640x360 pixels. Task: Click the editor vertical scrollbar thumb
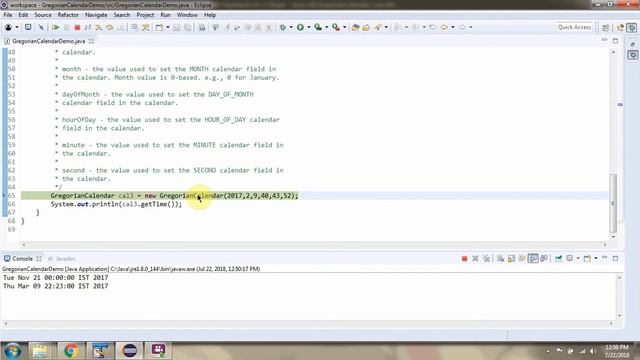(613, 203)
